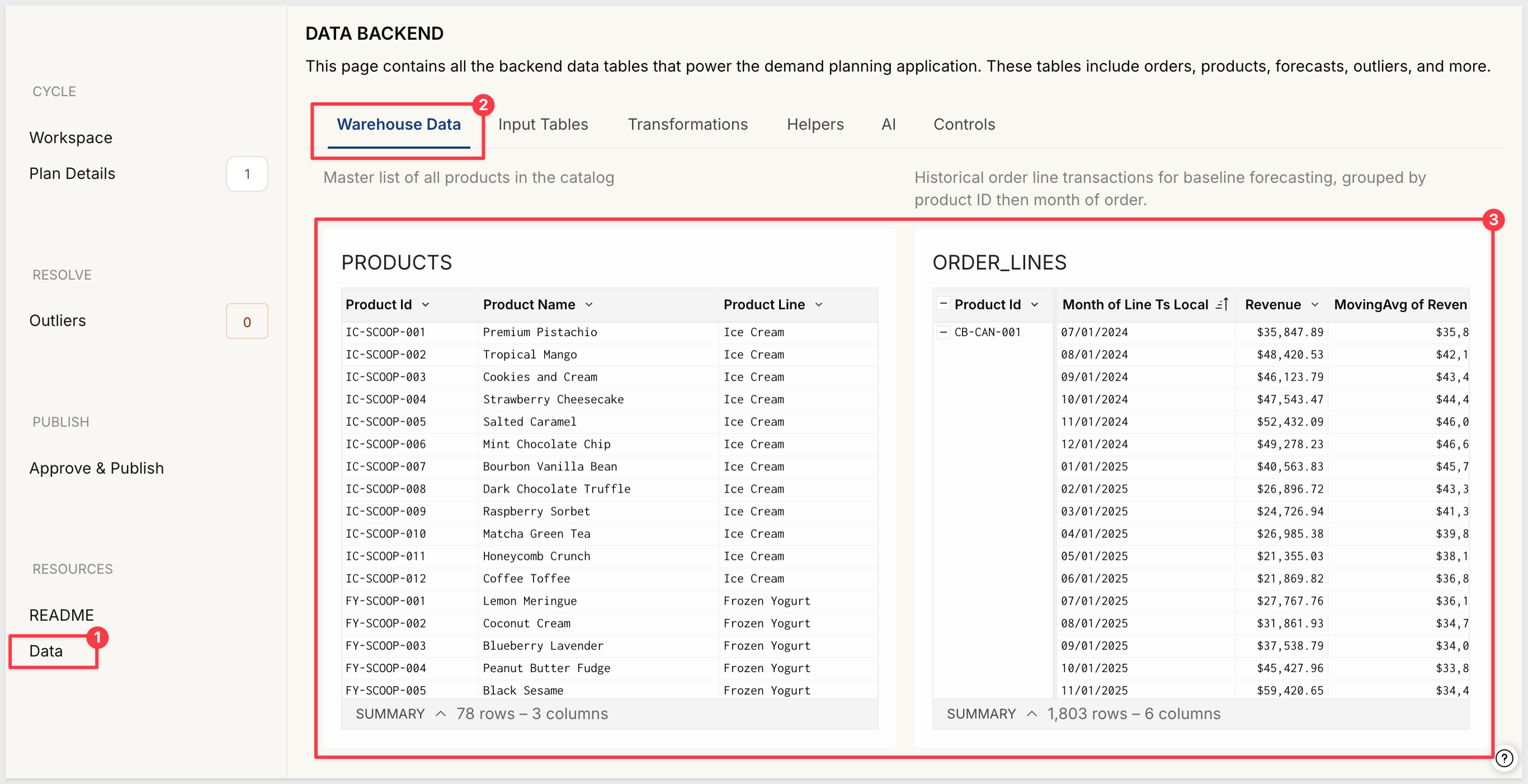The image size is (1528, 784).
Task: Expand the PRODUCTS summary bar chevron
Action: (x=441, y=714)
